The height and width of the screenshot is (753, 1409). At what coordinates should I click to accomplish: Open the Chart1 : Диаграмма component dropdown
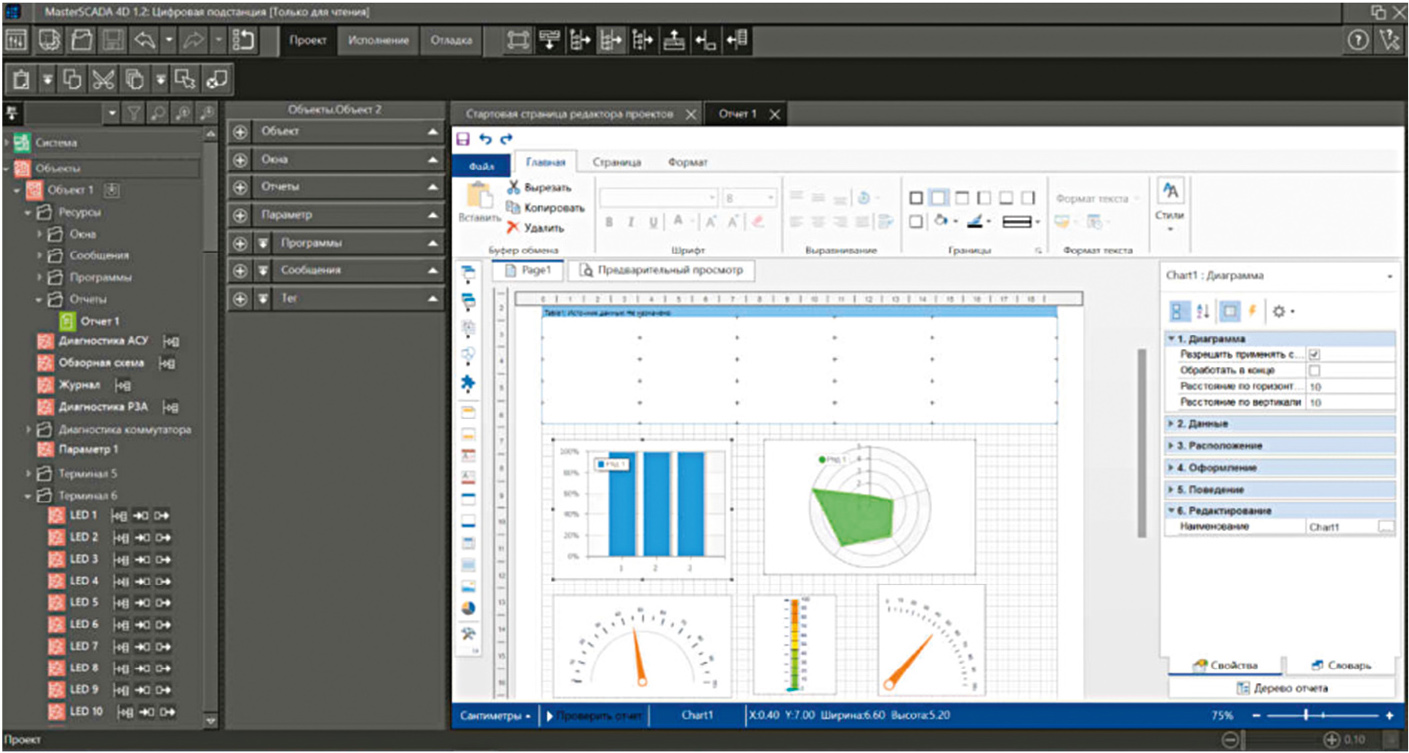pos(1391,276)
